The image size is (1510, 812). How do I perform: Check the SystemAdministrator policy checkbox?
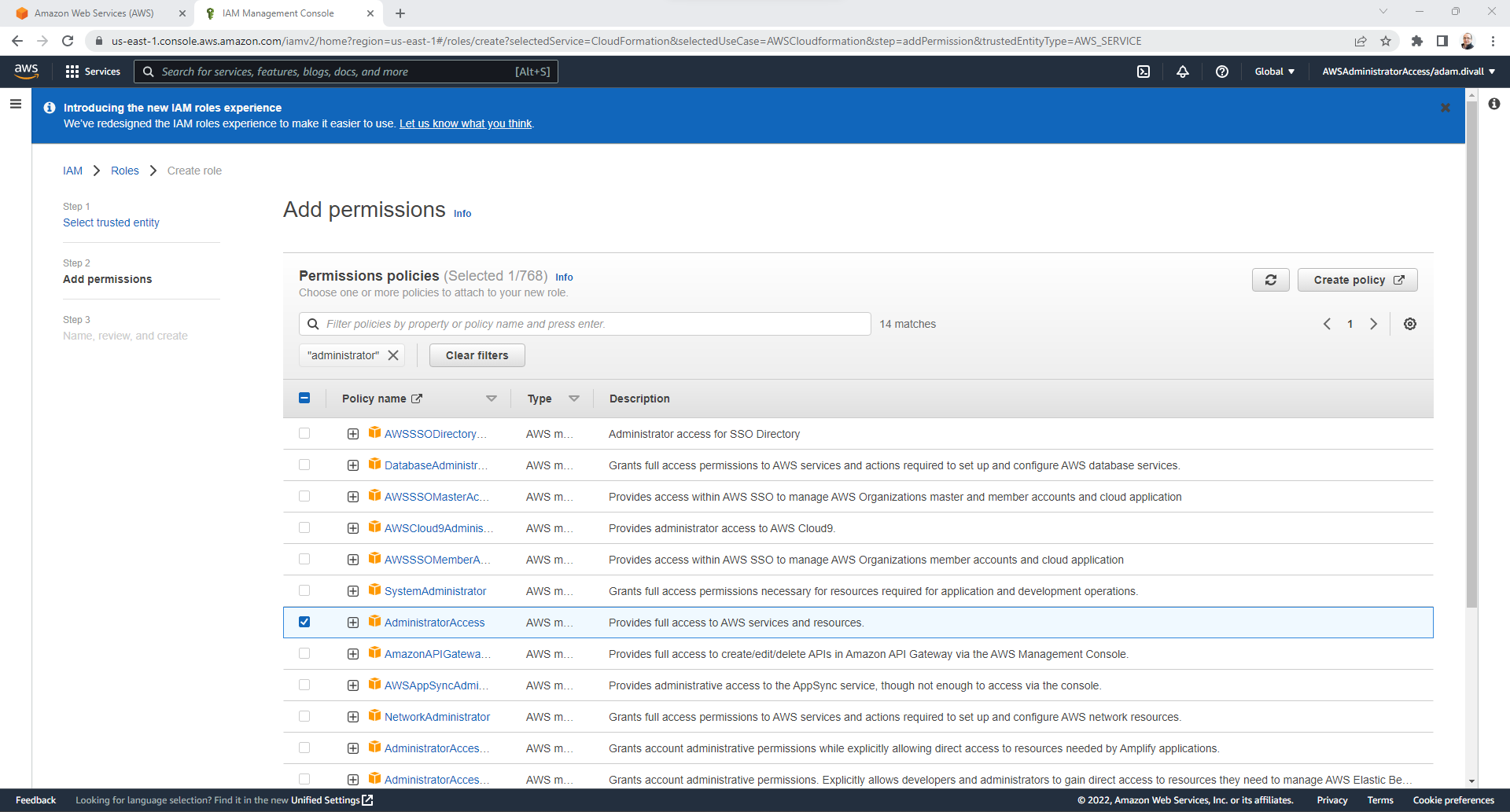[x=304, y=590]
